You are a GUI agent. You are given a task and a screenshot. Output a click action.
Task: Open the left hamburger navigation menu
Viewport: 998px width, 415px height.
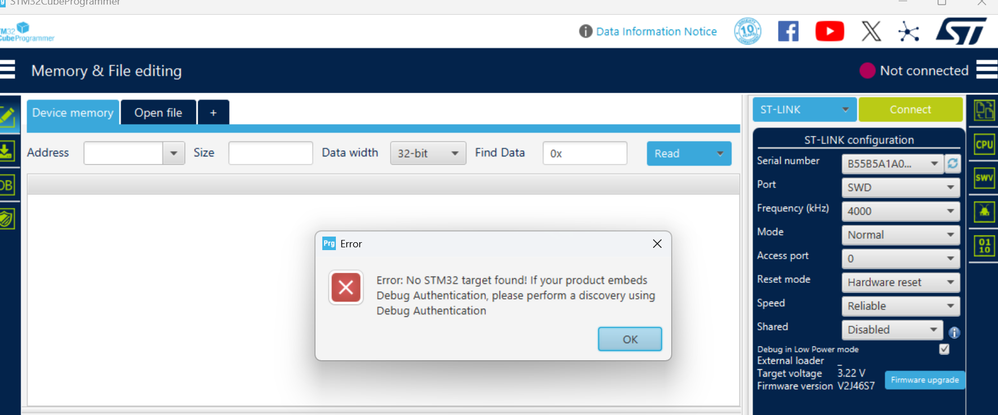pyautogui.click(x=7, y=69)
